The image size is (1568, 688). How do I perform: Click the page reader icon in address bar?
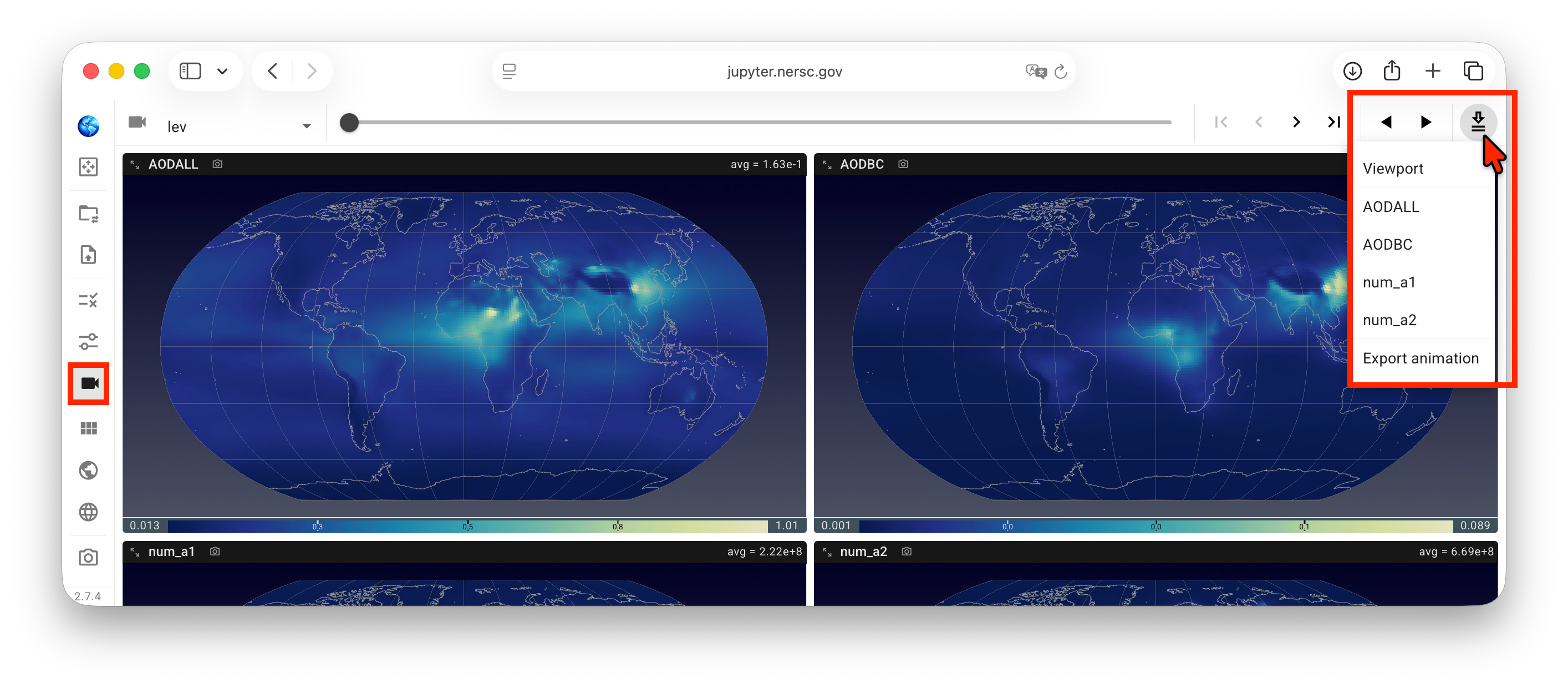click(510, 71)
